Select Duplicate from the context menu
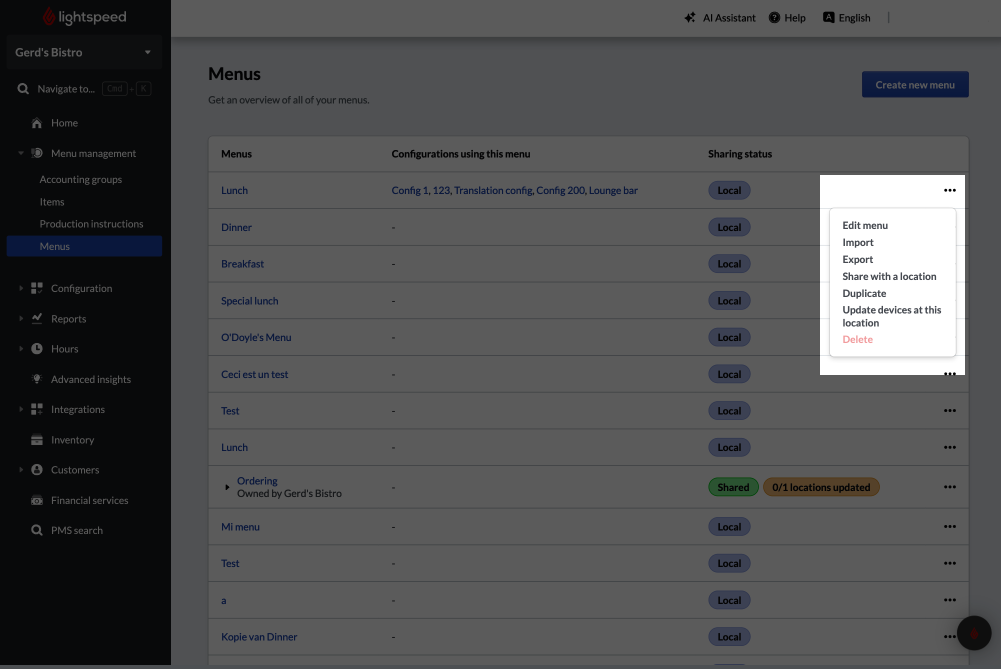Image resolution: width=1001 pixels, height=669 pixels. point(864,293)
